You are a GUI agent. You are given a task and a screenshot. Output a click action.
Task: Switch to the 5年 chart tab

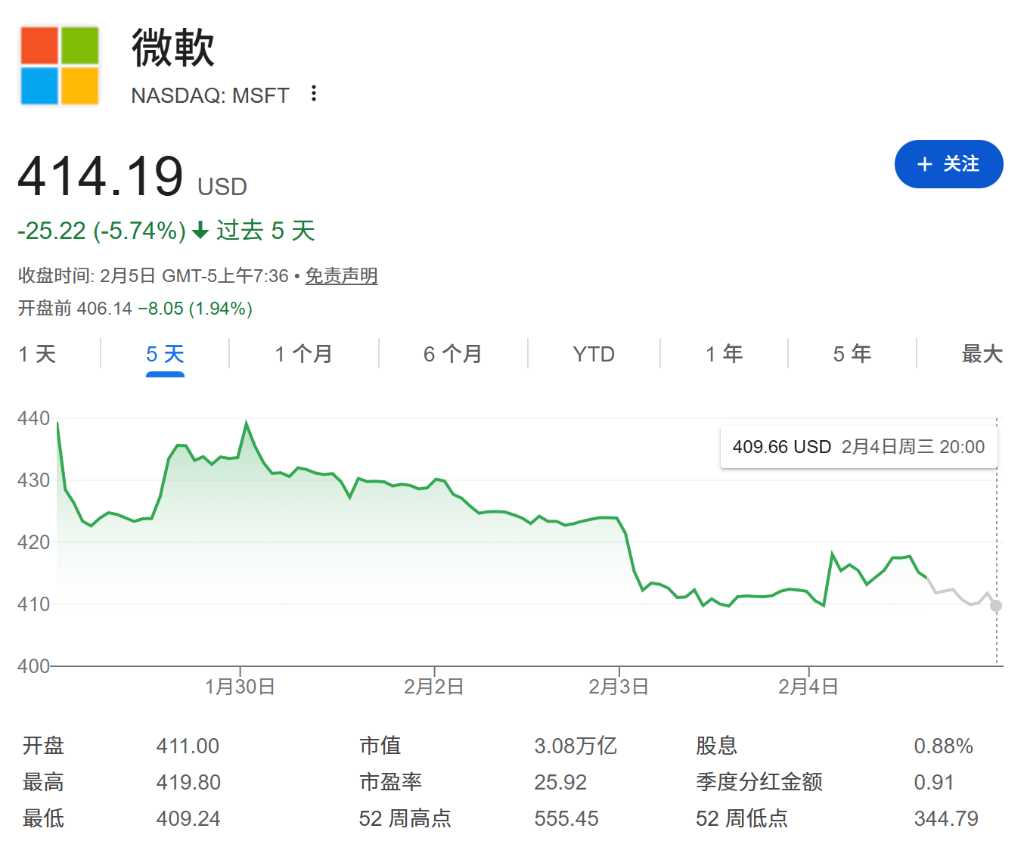[x=851, y=353]
